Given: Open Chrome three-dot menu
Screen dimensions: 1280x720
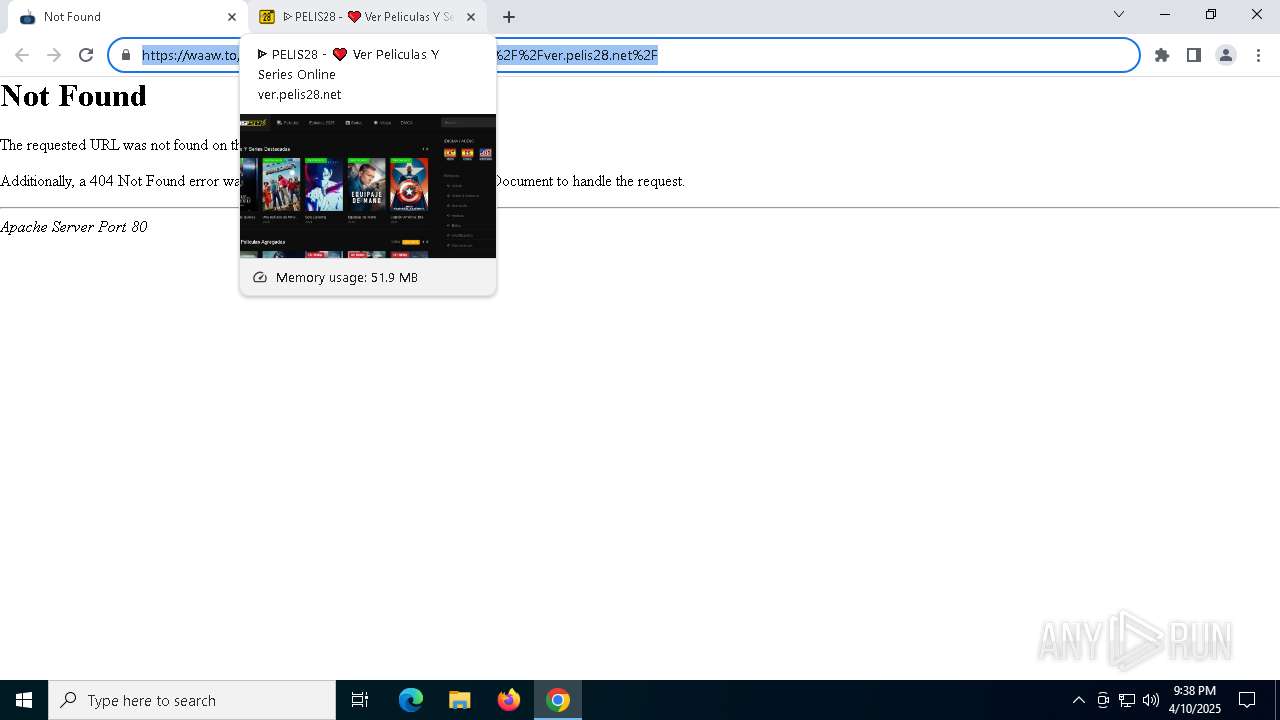Looking at the screenshot, I should click(1258, 55).
